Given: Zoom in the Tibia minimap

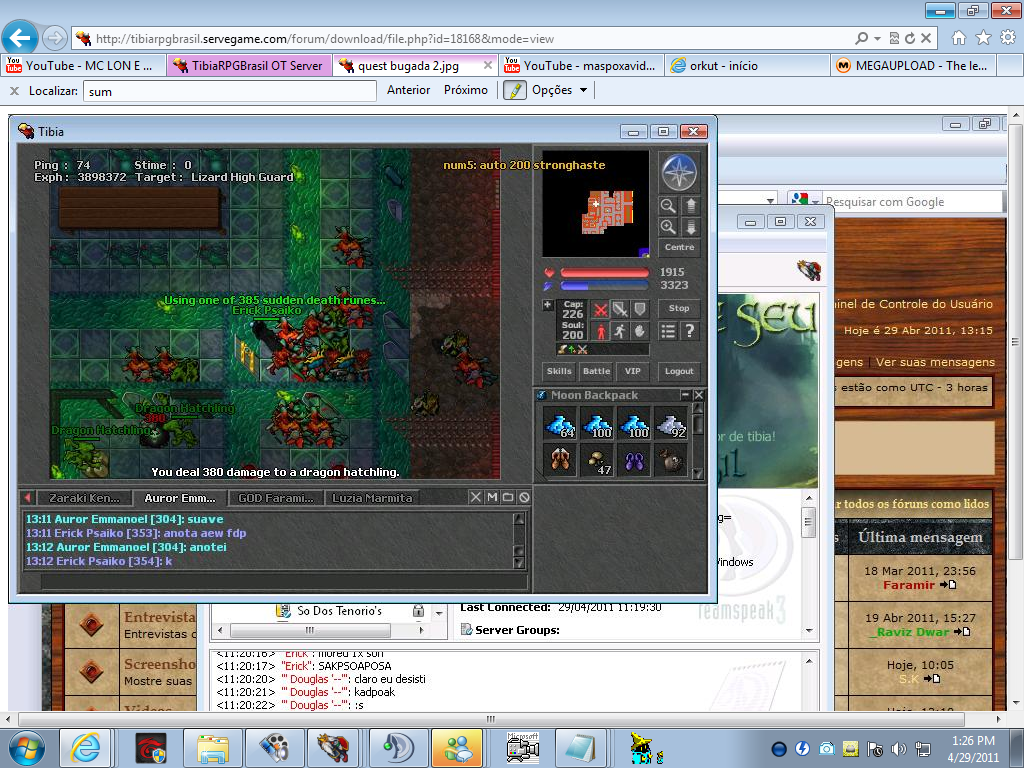Looking at the screenshot, I should click(668, 227).
